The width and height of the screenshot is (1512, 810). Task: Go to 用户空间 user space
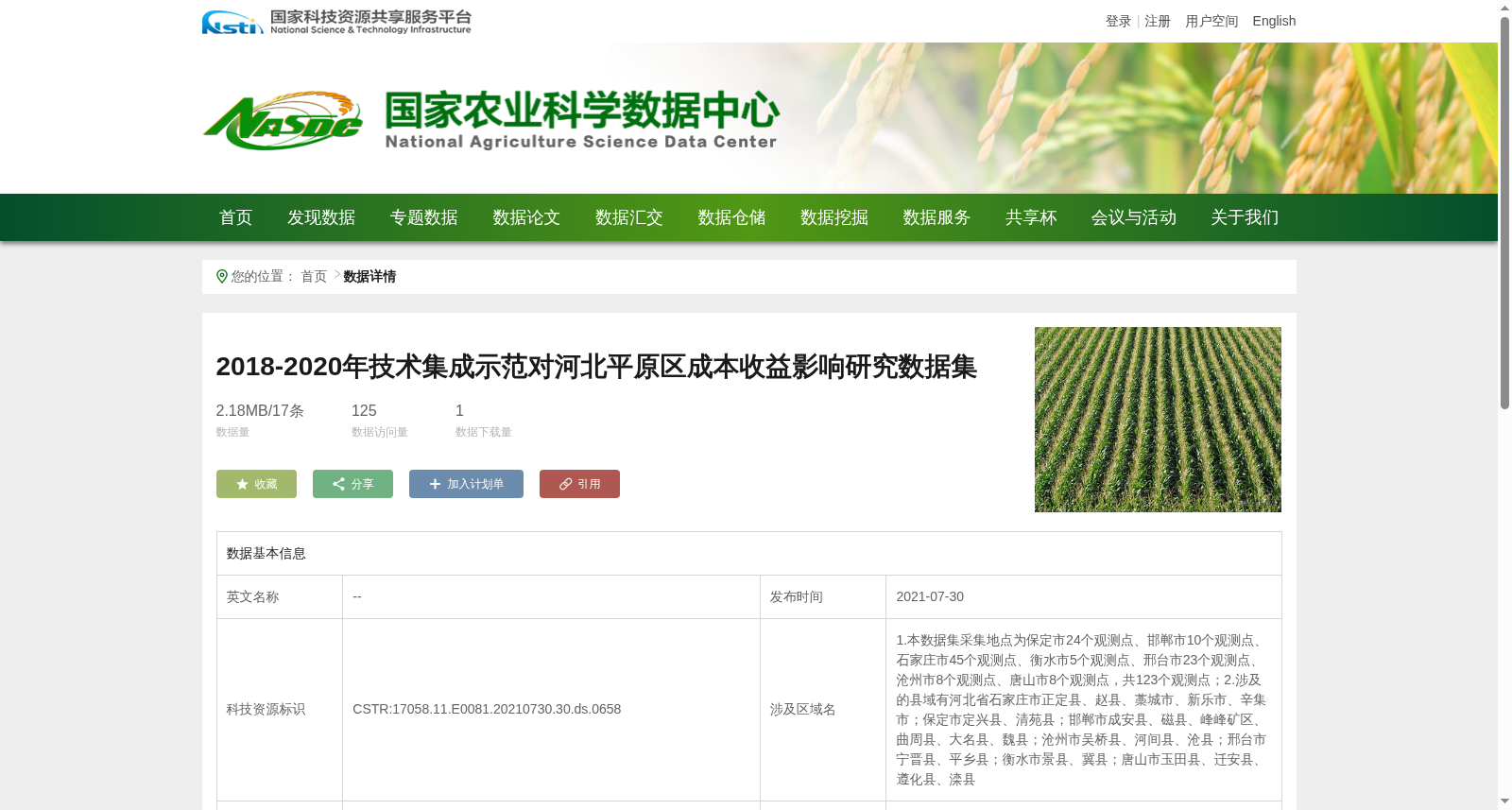1211,21
